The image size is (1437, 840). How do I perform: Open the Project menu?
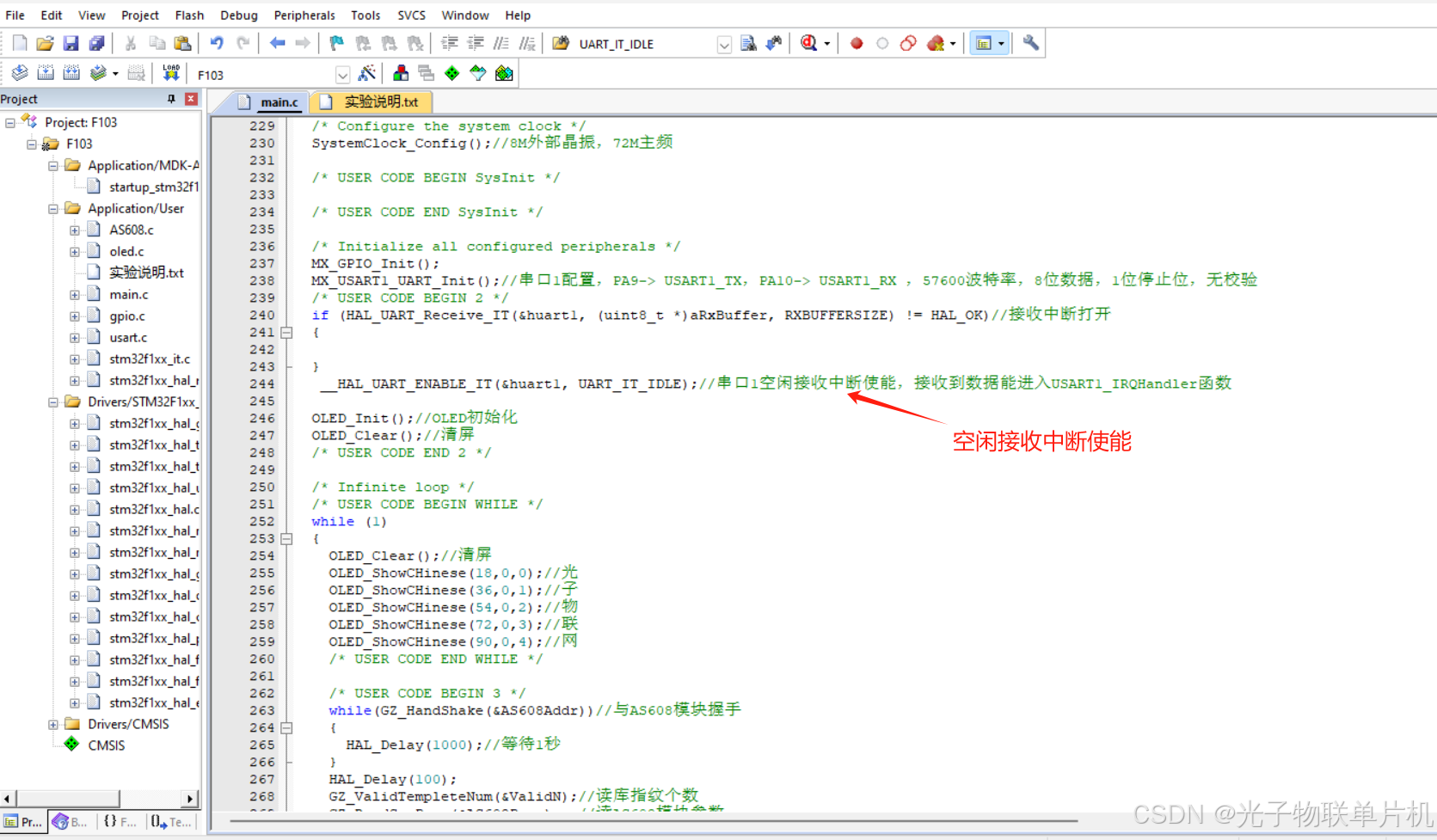coord(140,15)
